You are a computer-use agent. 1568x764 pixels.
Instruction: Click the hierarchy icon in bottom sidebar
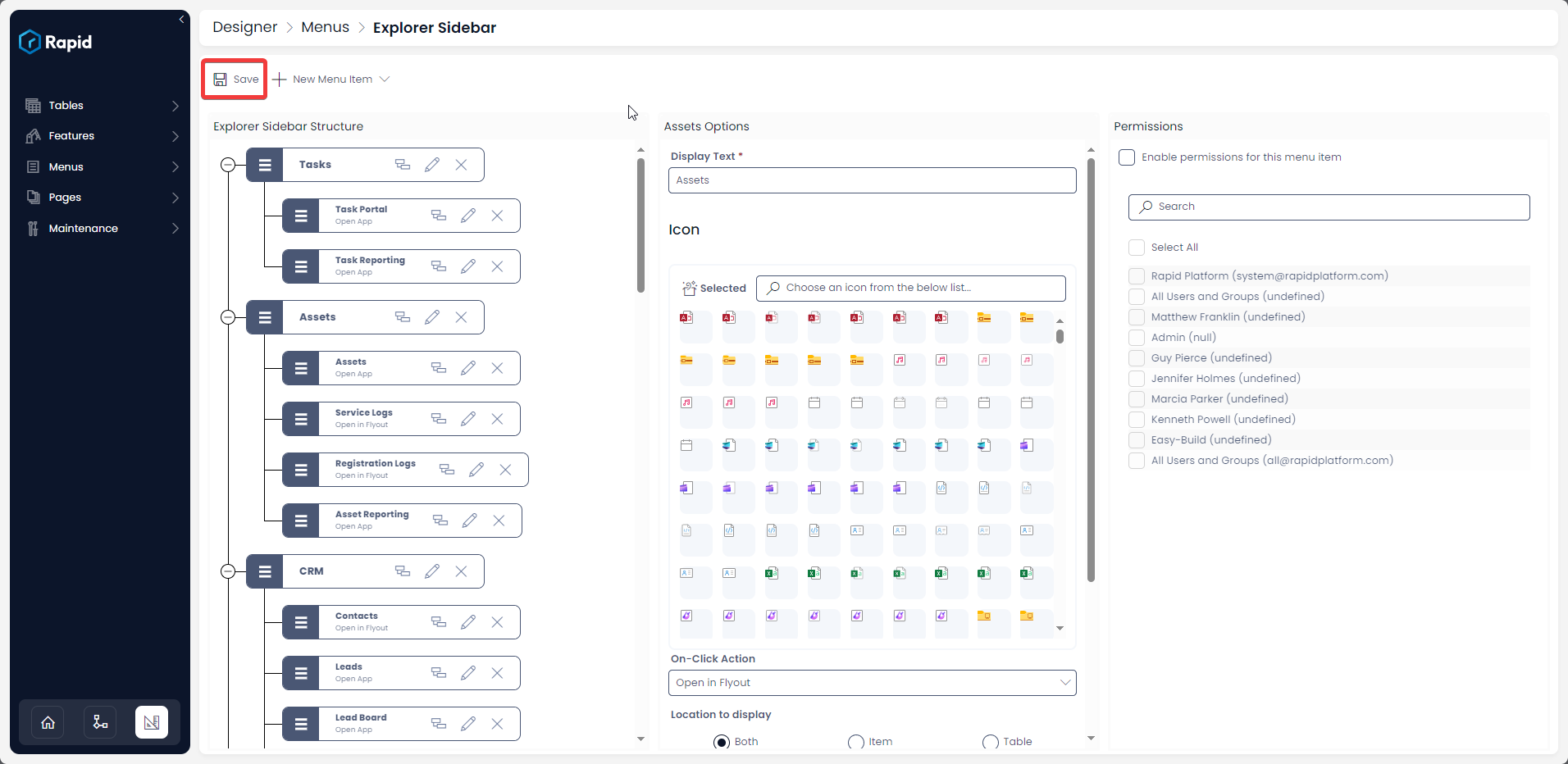(x=100, y=722)
